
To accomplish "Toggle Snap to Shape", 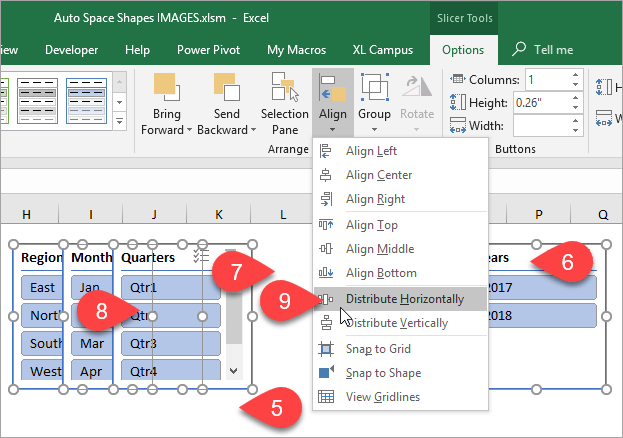I will (x=382, y=373).
